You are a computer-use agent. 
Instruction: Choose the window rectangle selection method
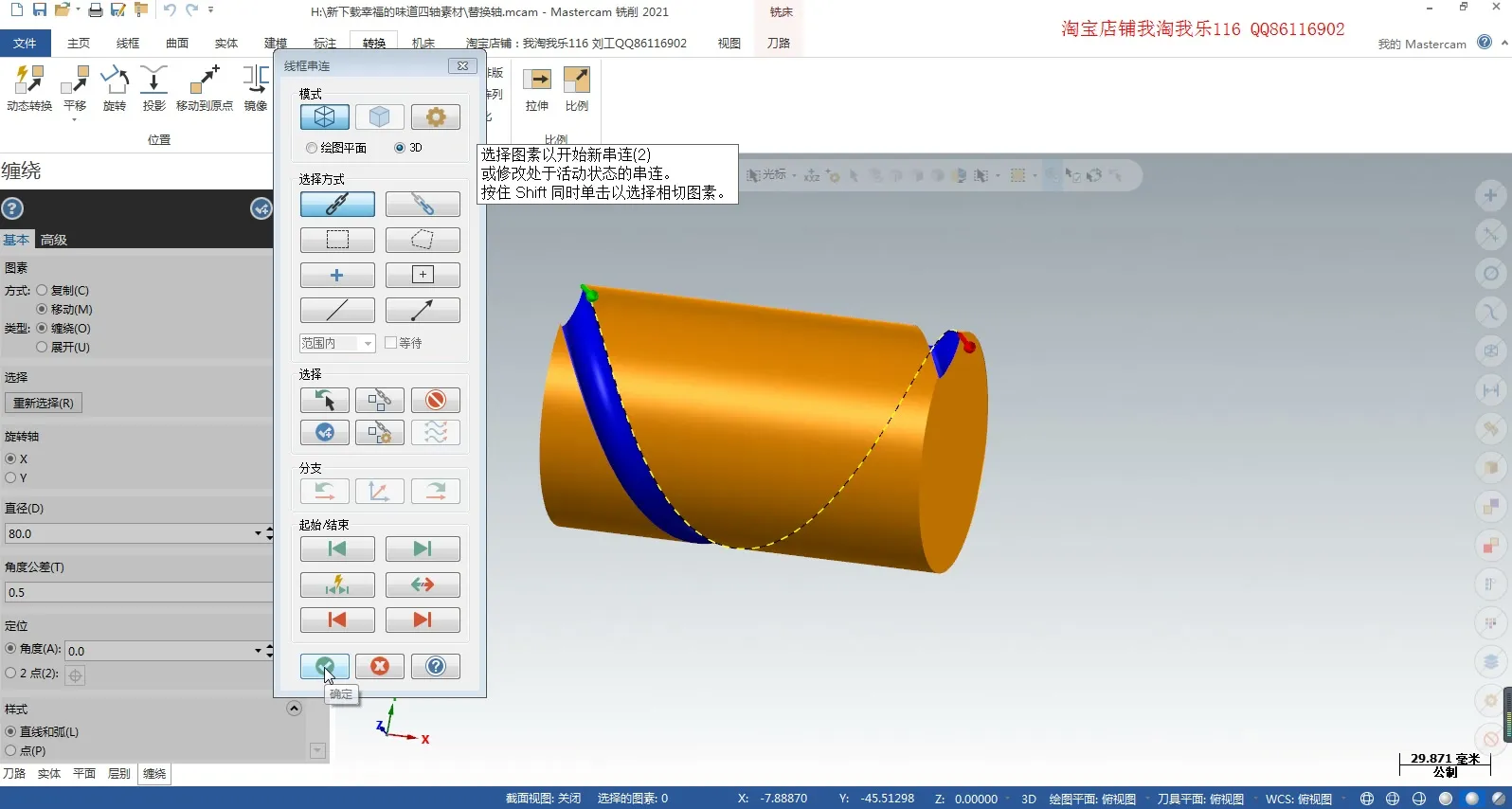(337, 240)
